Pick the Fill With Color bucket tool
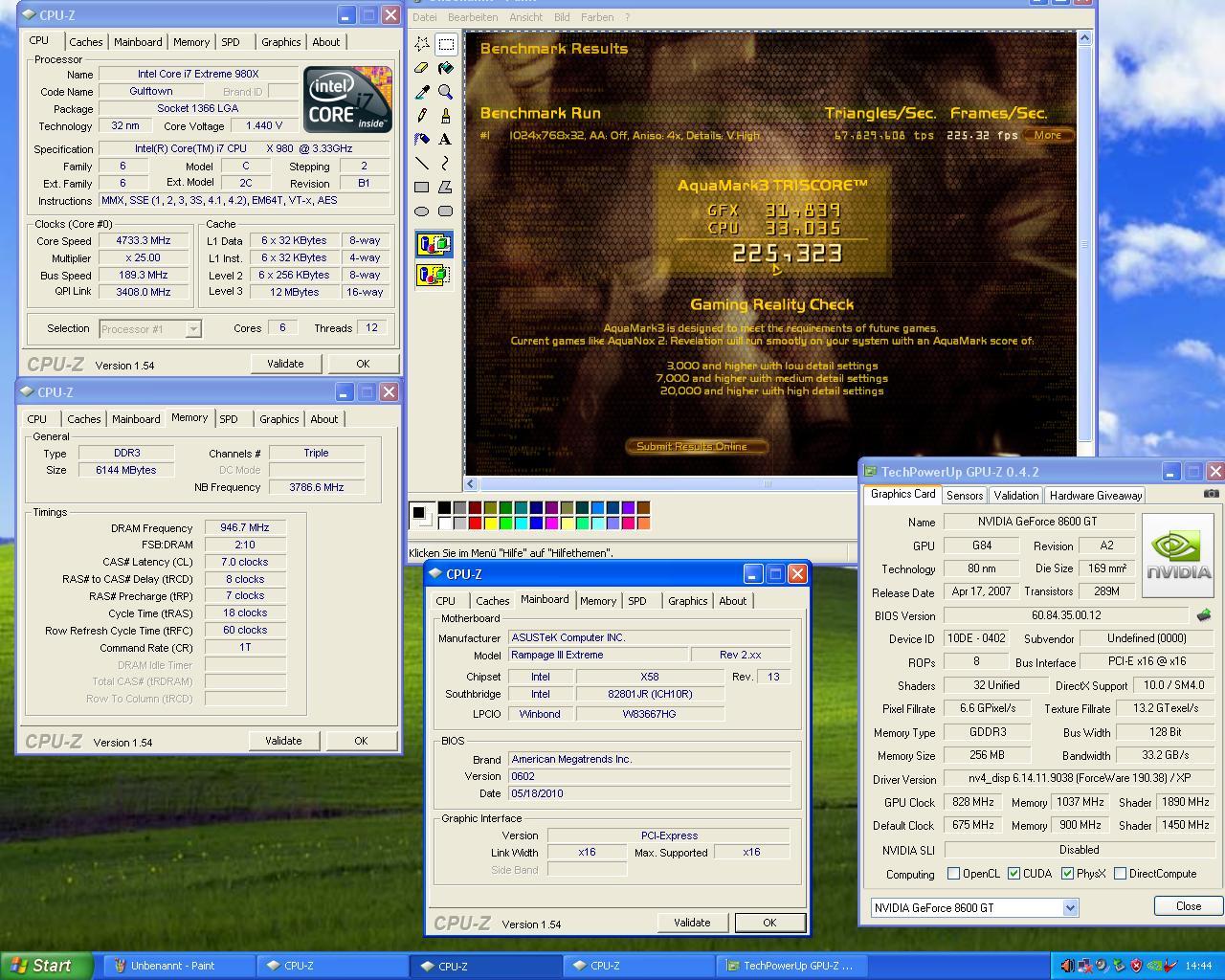Screen dimensions: 1225x980 coord(446,68)
